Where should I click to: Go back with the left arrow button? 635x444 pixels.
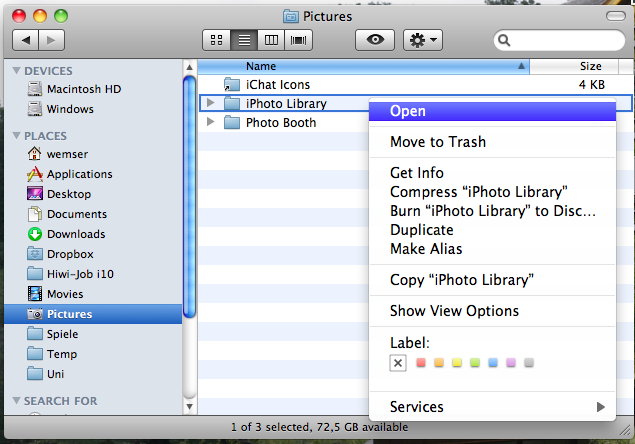click(x=26, y=40)
